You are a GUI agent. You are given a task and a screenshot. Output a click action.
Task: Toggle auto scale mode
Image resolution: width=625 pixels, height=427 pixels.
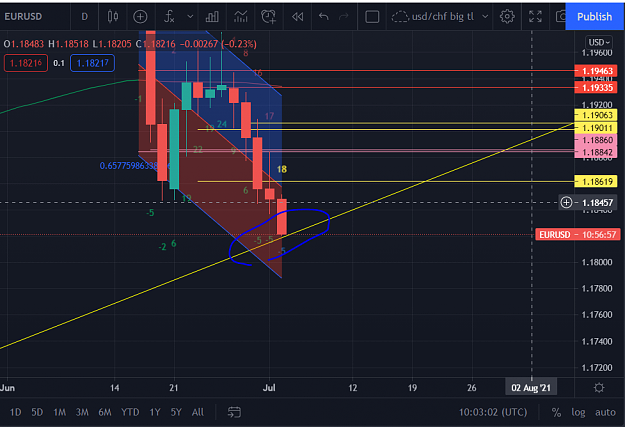[x=605, y=412]
